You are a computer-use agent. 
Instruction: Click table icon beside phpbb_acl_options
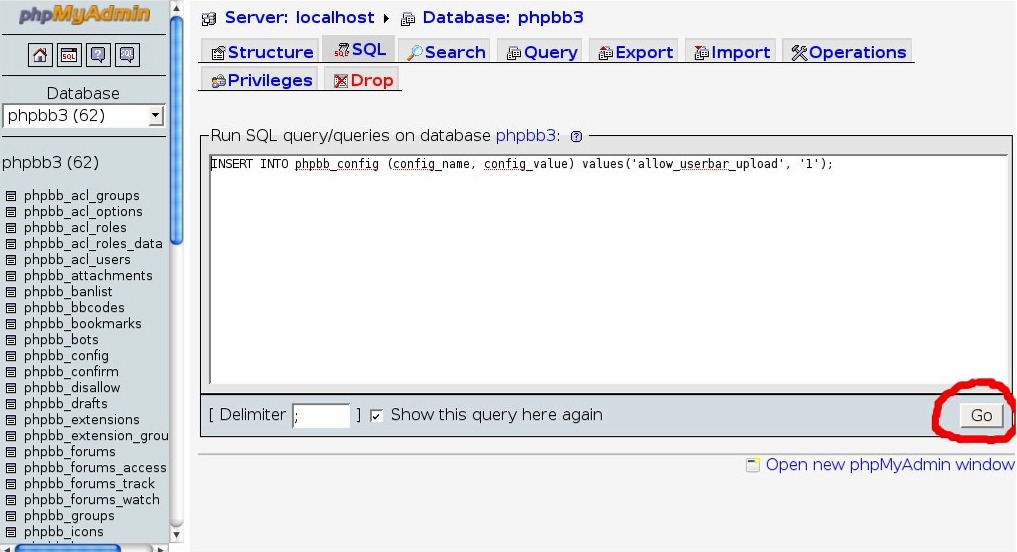pyautogui.click(x=11, y=212)
